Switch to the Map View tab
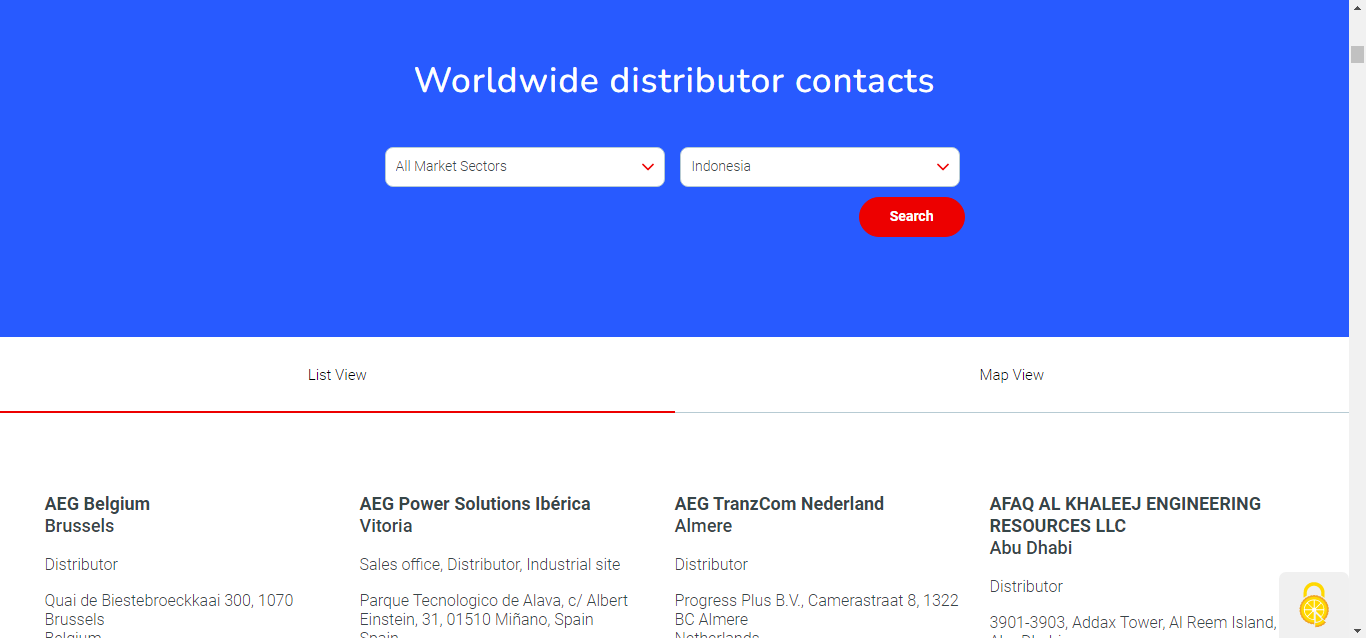The width and height of the screenshot is (1366, 638). coord(1012,375)
